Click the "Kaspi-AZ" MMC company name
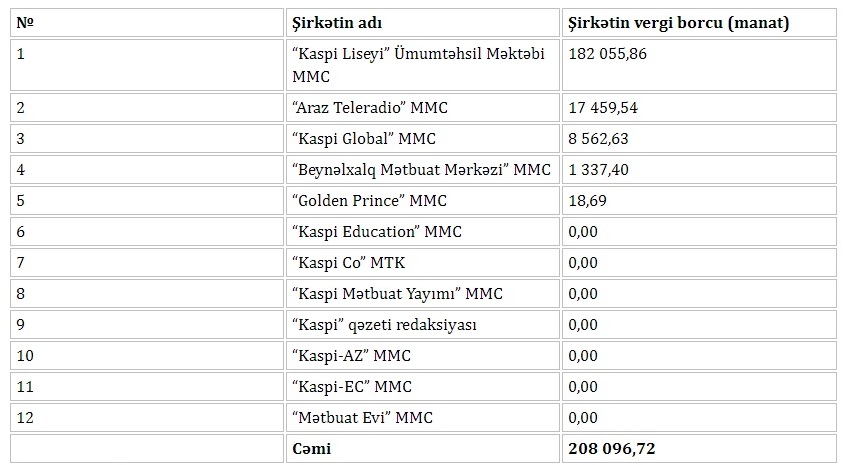The image size is (855, 465). click(x=351, y=356)
